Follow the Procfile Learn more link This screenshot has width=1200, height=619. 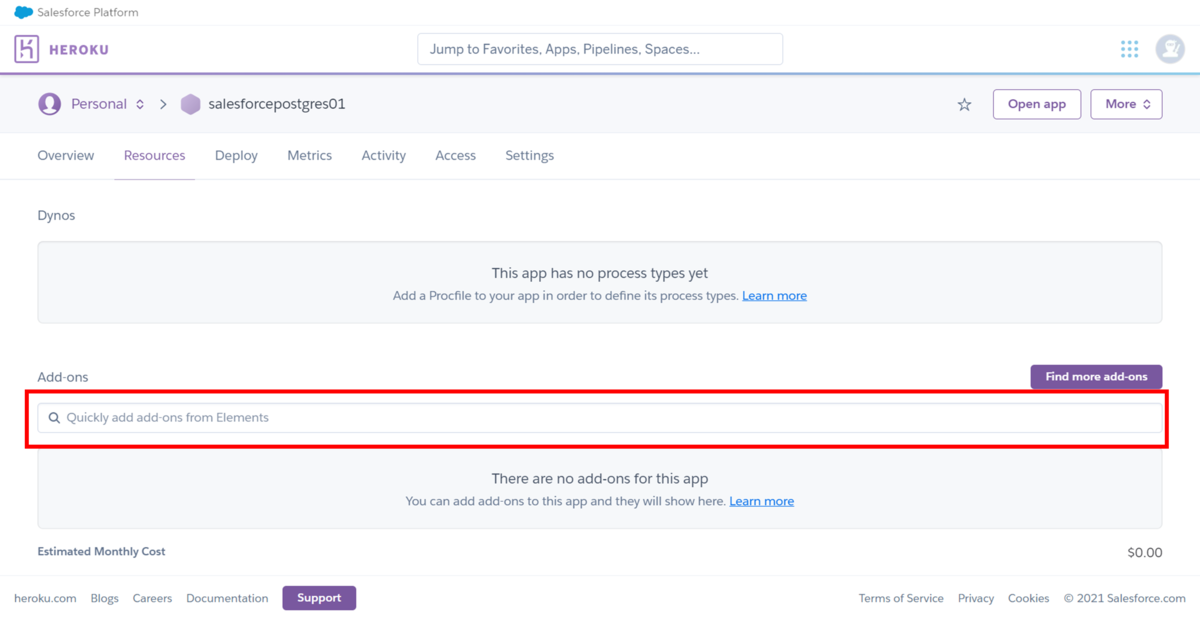pos(774,296)
